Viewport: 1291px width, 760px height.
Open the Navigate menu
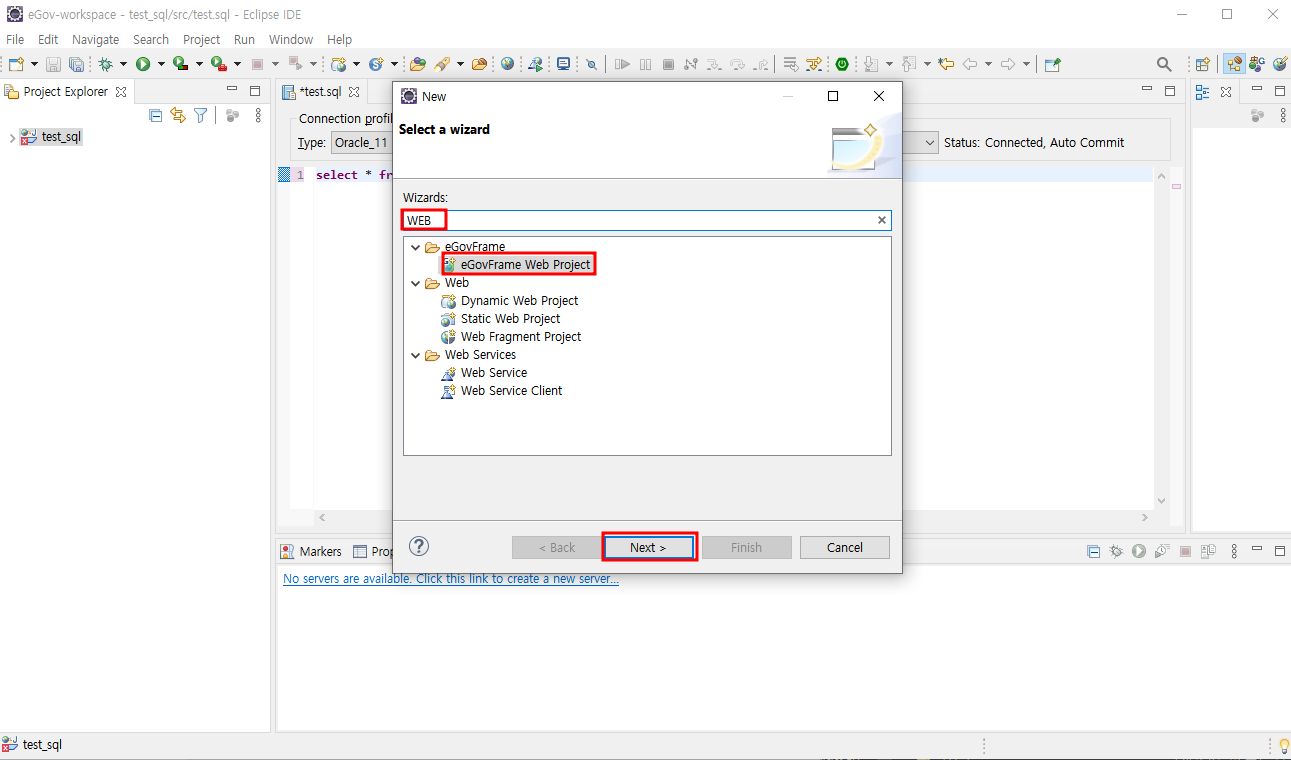coord(95,39)
